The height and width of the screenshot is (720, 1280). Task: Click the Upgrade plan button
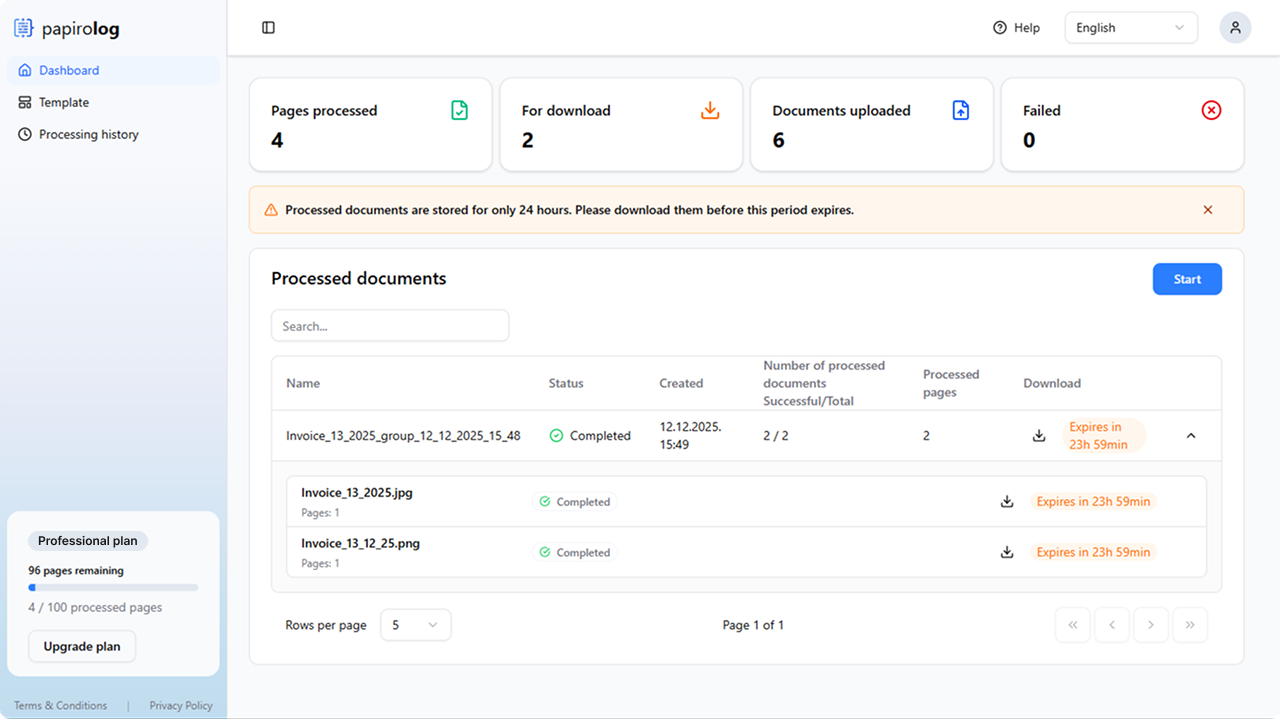(x=82, y=647)
